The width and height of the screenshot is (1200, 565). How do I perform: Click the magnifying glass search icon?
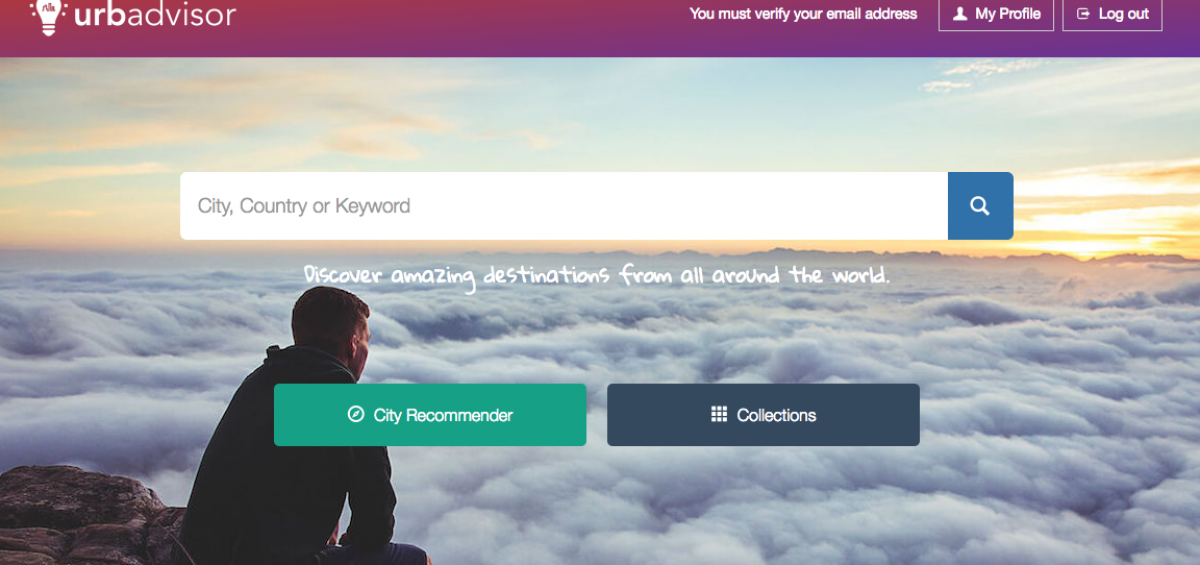point(980,206)
